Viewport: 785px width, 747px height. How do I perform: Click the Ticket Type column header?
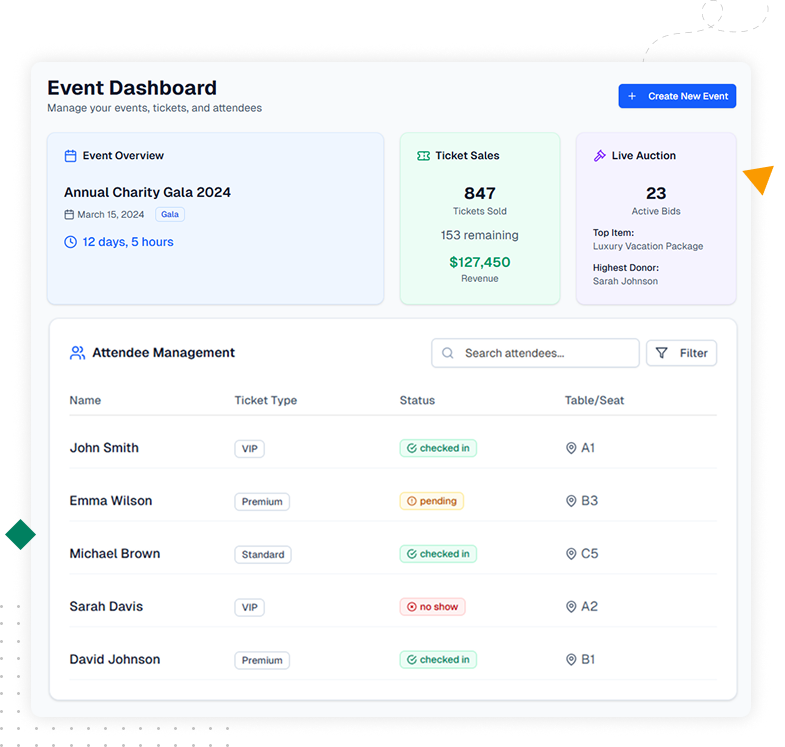265,401
